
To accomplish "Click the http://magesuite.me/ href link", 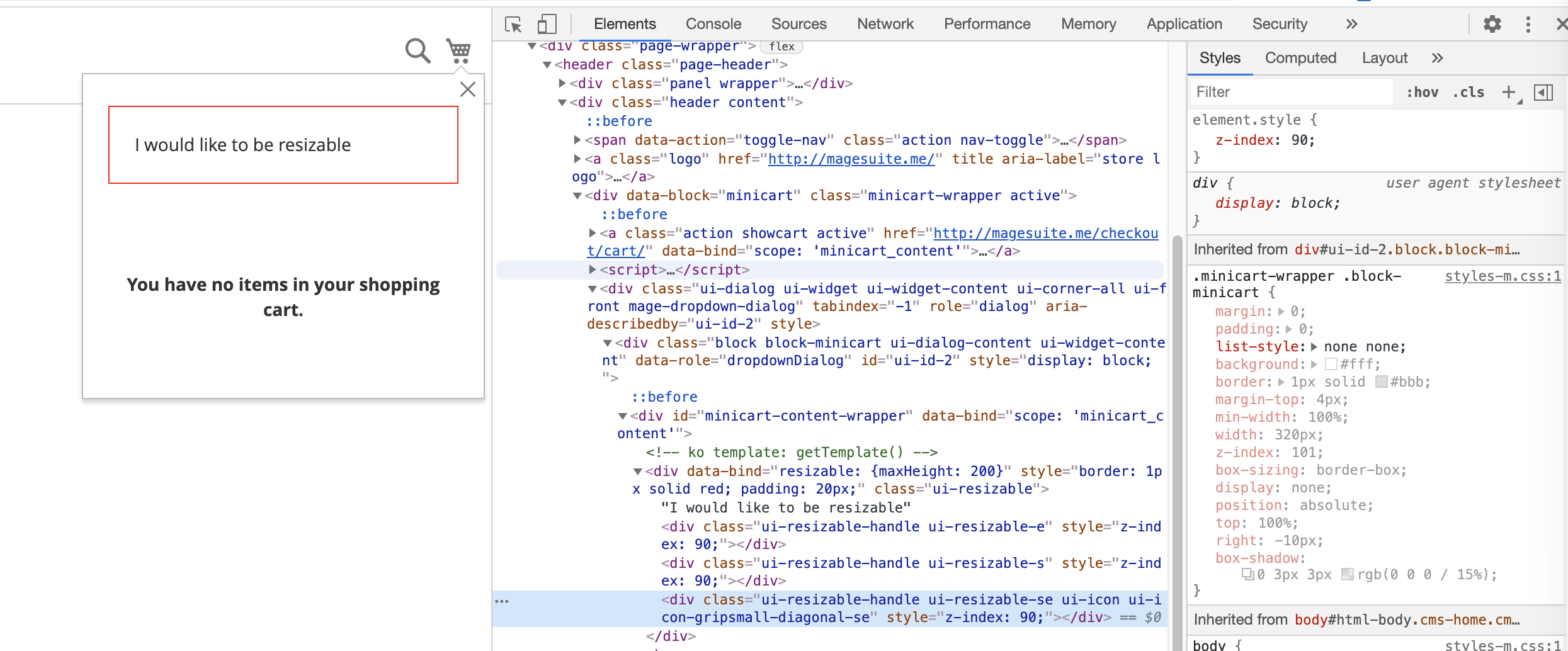I will [x=851, y=159].
